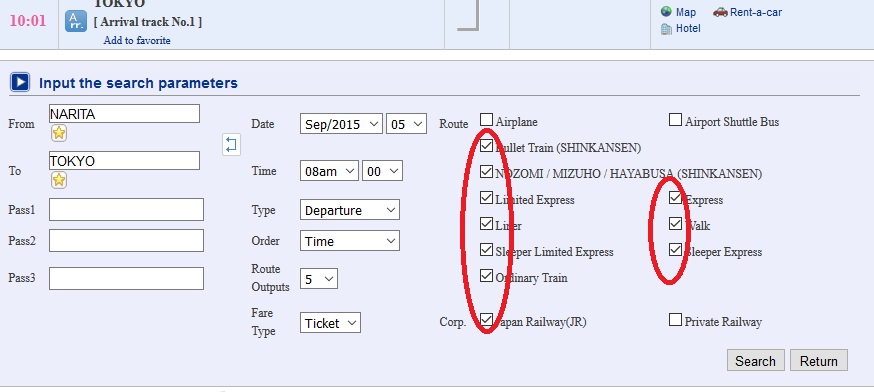
Task: Enable the Airport Shuttle Bus checkbox
Action: tap(676, 120)
